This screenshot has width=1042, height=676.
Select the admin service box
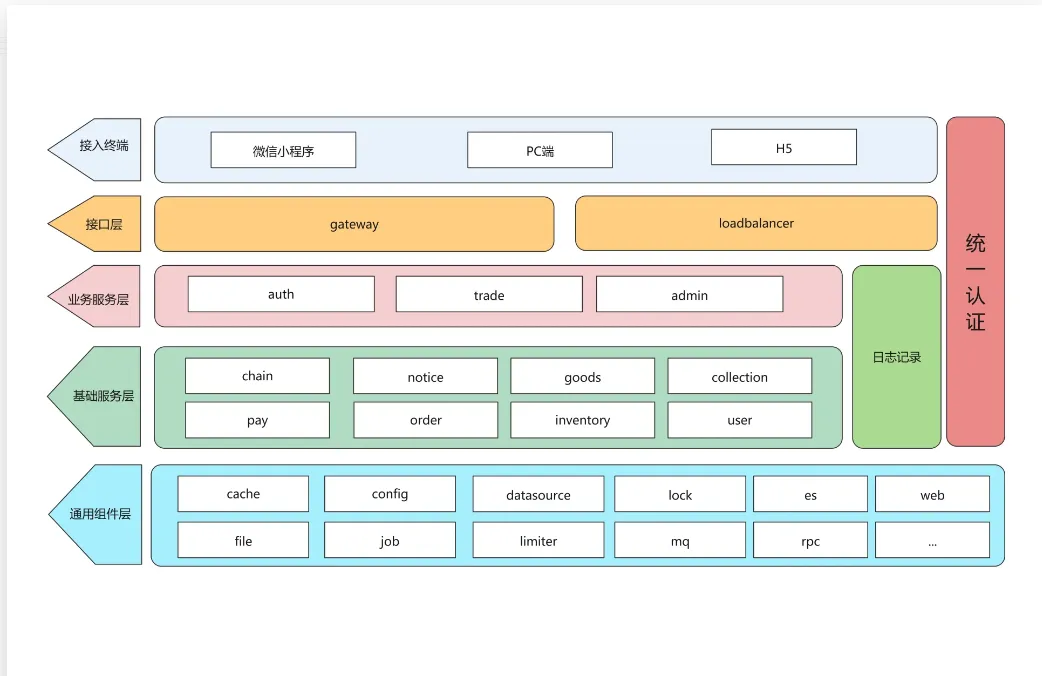tap(689, 294)
